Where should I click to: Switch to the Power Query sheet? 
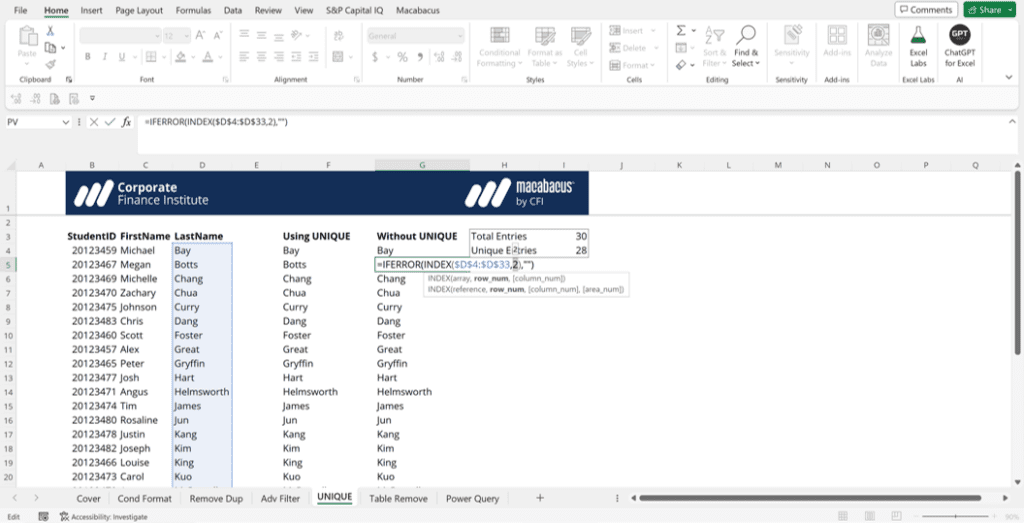(474, 498)
